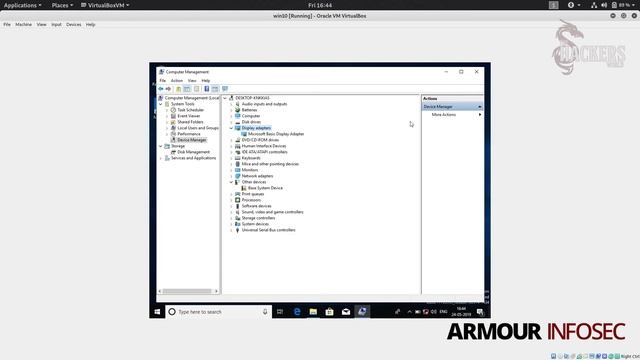Click the Keyboards category
The width and height of the screenshot is (640, 360).
tap(251, 158)
